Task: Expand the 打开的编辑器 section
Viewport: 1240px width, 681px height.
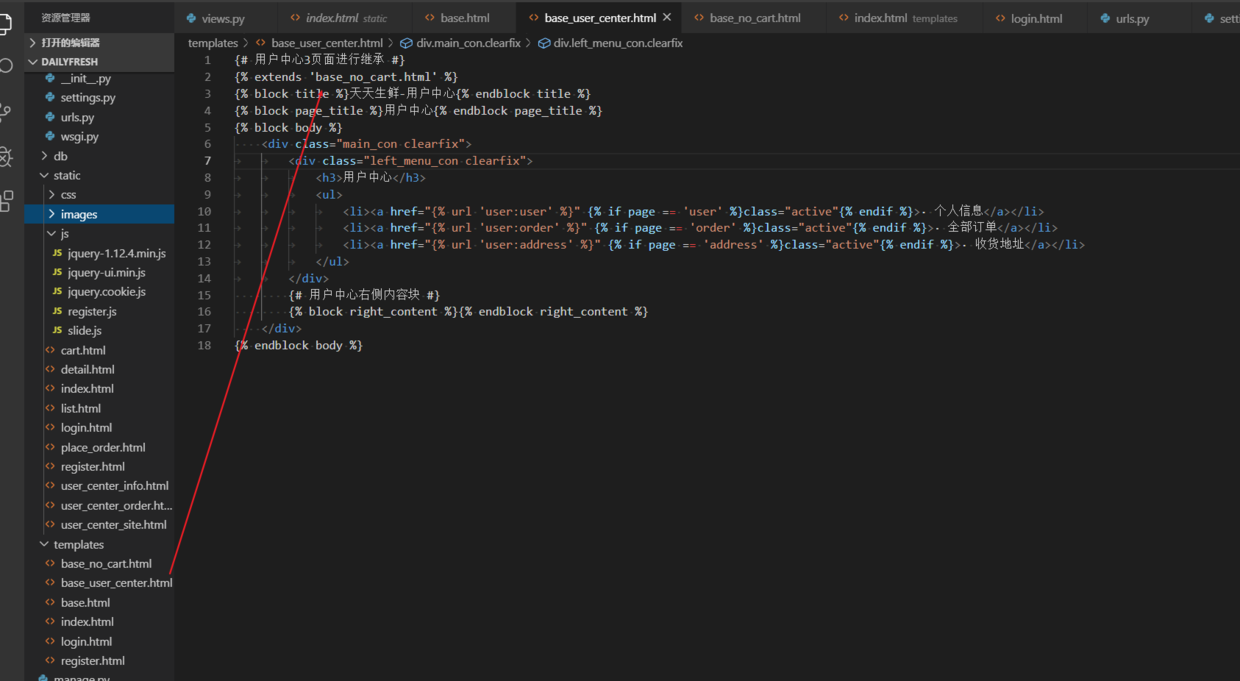Action: point(99,43)
